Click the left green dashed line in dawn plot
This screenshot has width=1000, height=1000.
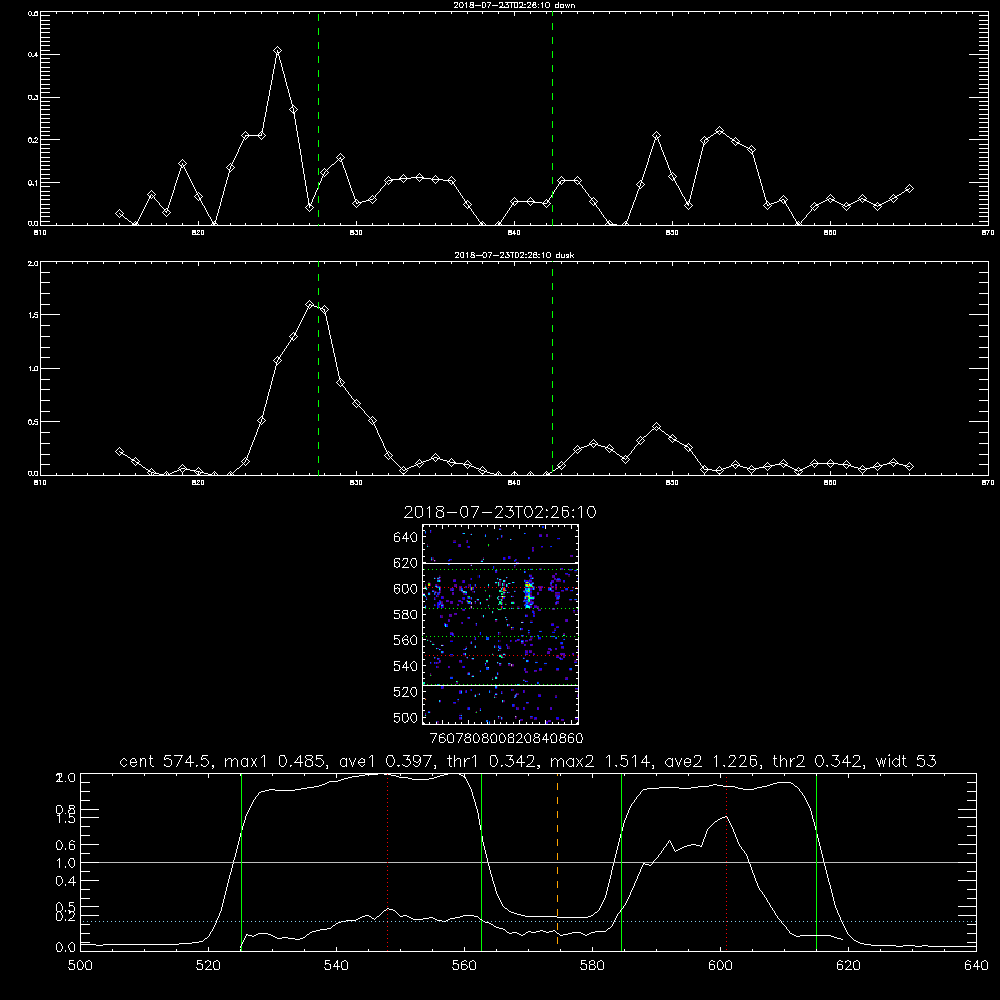(318, 118)
